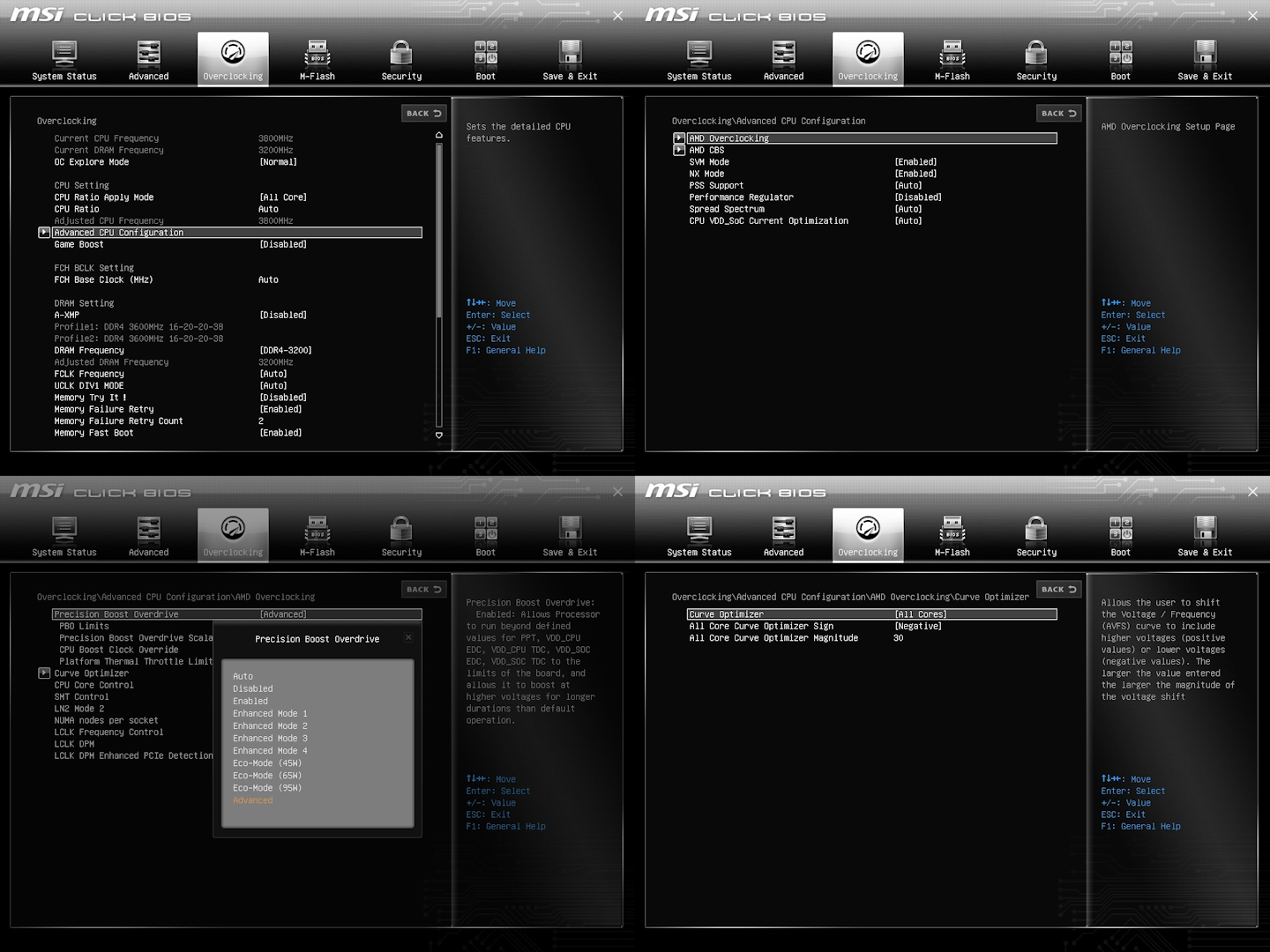This screenshot has width=1270, height=952.
Task: Open Save & Exit in Advanced CPU Configuration window
Action: click(x=1205, y=60)
